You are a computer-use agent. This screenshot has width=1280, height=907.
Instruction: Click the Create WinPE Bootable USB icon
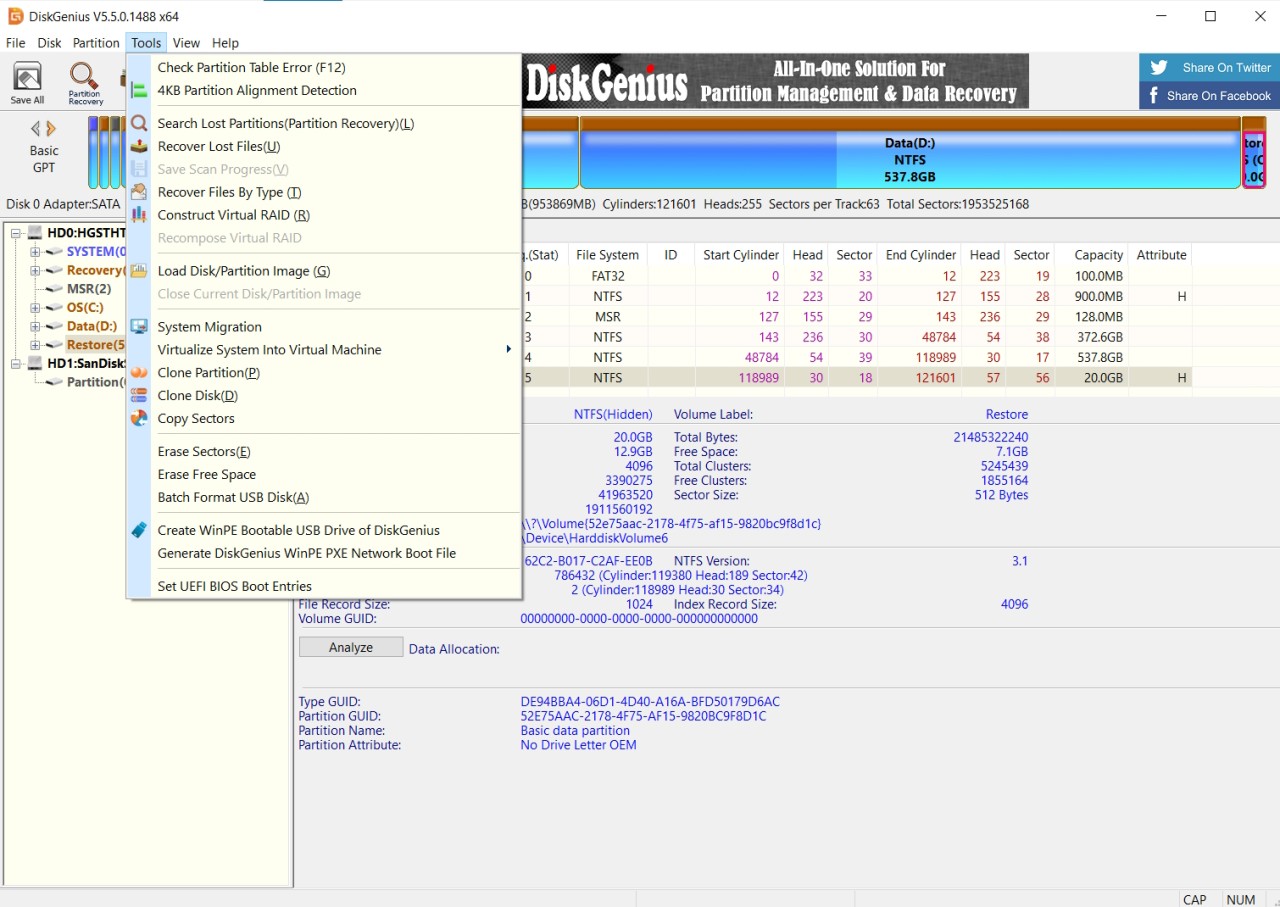pyautogui.click(x=139, y=530)
